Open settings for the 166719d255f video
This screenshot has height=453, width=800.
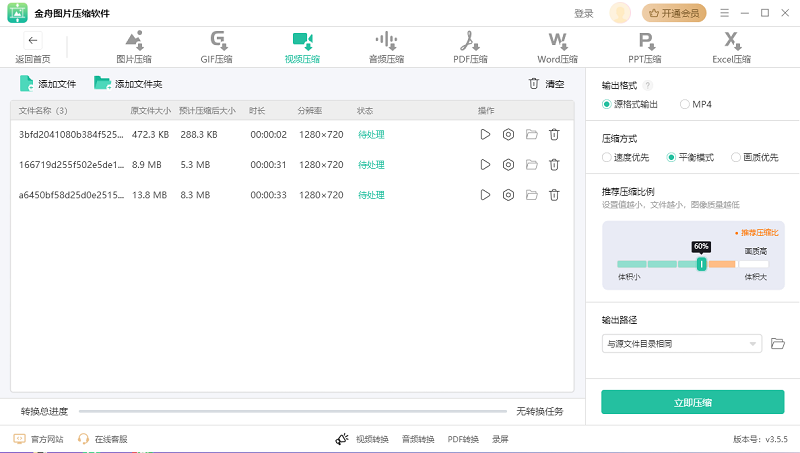tap(508, 165)
